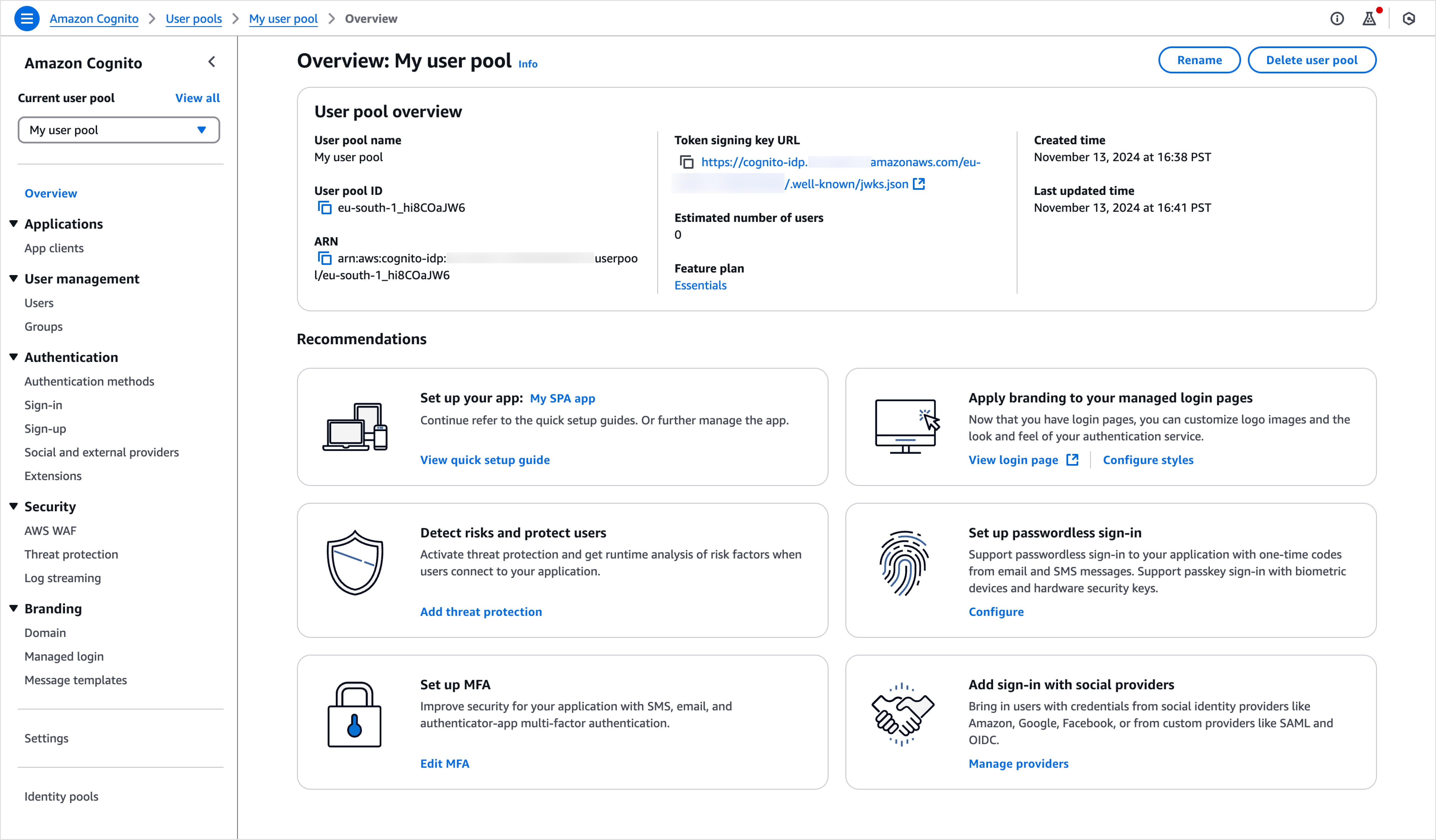
Task: Click the beaker experiments icon
Action: [x=1369, y=19]
